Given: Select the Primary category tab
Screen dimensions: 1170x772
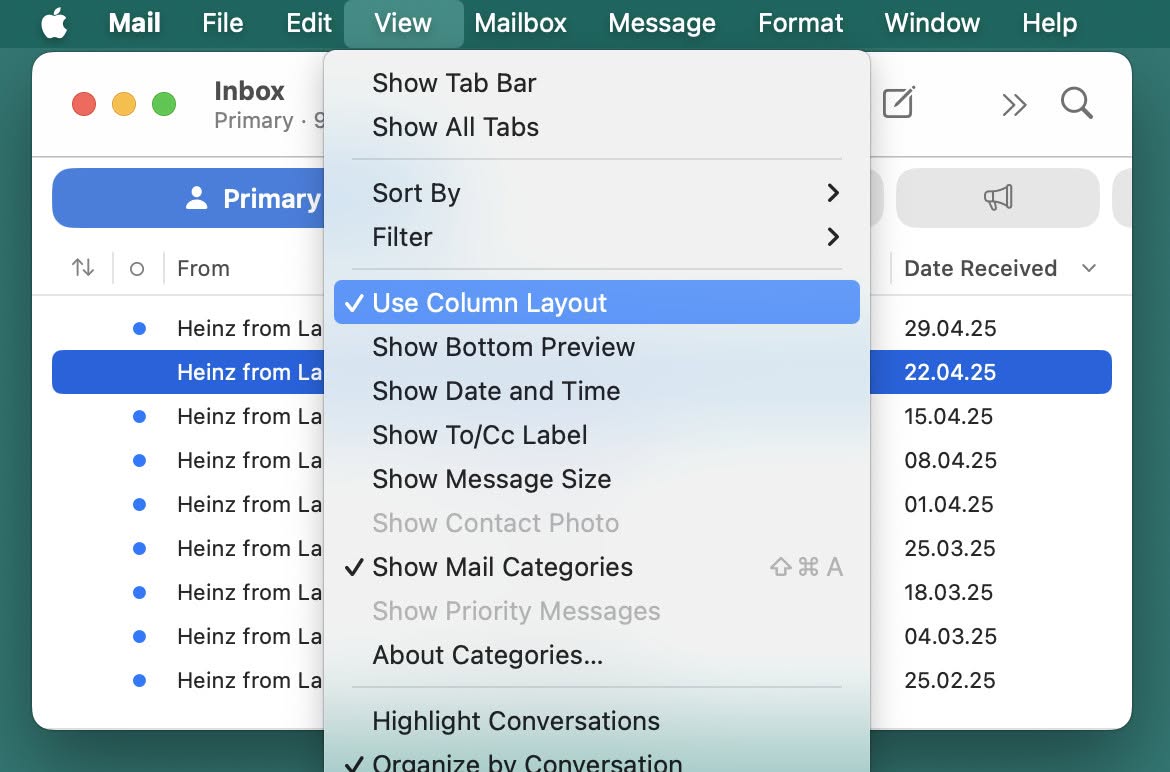Looking at the screenshot, I should click(x=188, y=198).
